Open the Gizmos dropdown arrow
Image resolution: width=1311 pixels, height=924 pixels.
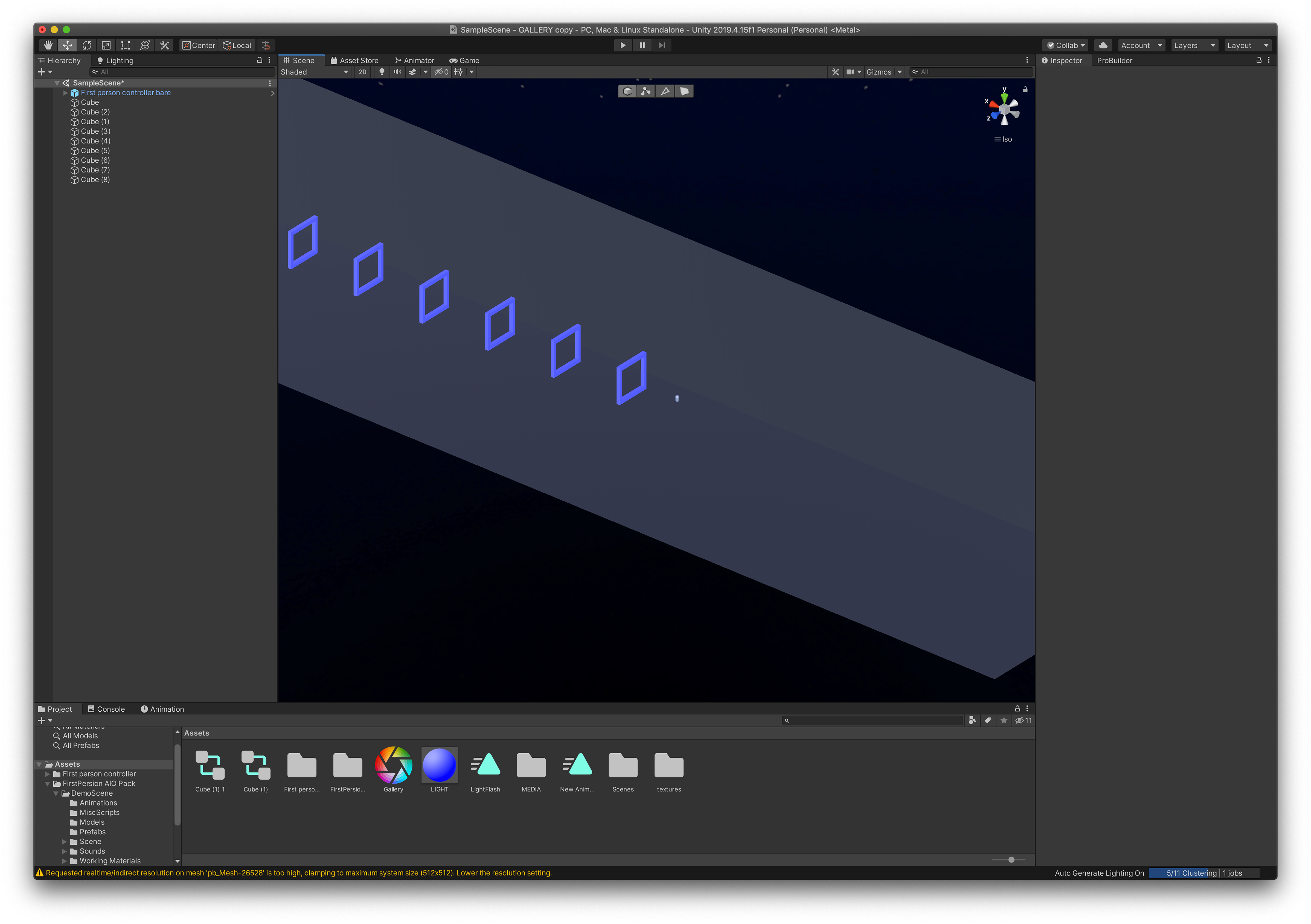[899, 72]
